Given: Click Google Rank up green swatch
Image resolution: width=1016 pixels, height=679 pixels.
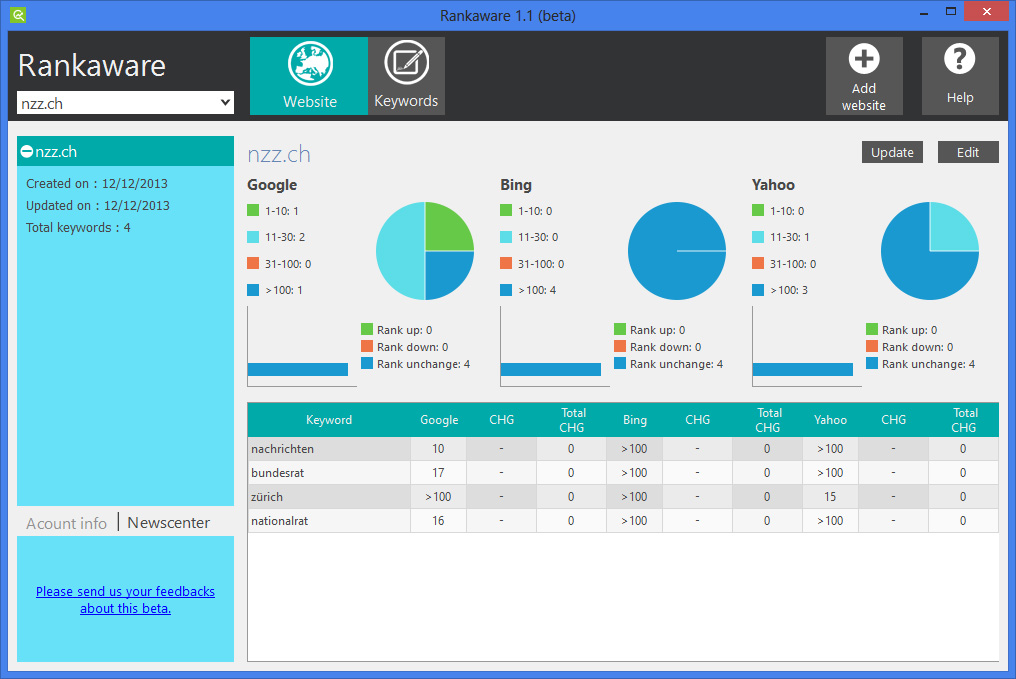Looking at the screenshot, I should tap(367, 329).
